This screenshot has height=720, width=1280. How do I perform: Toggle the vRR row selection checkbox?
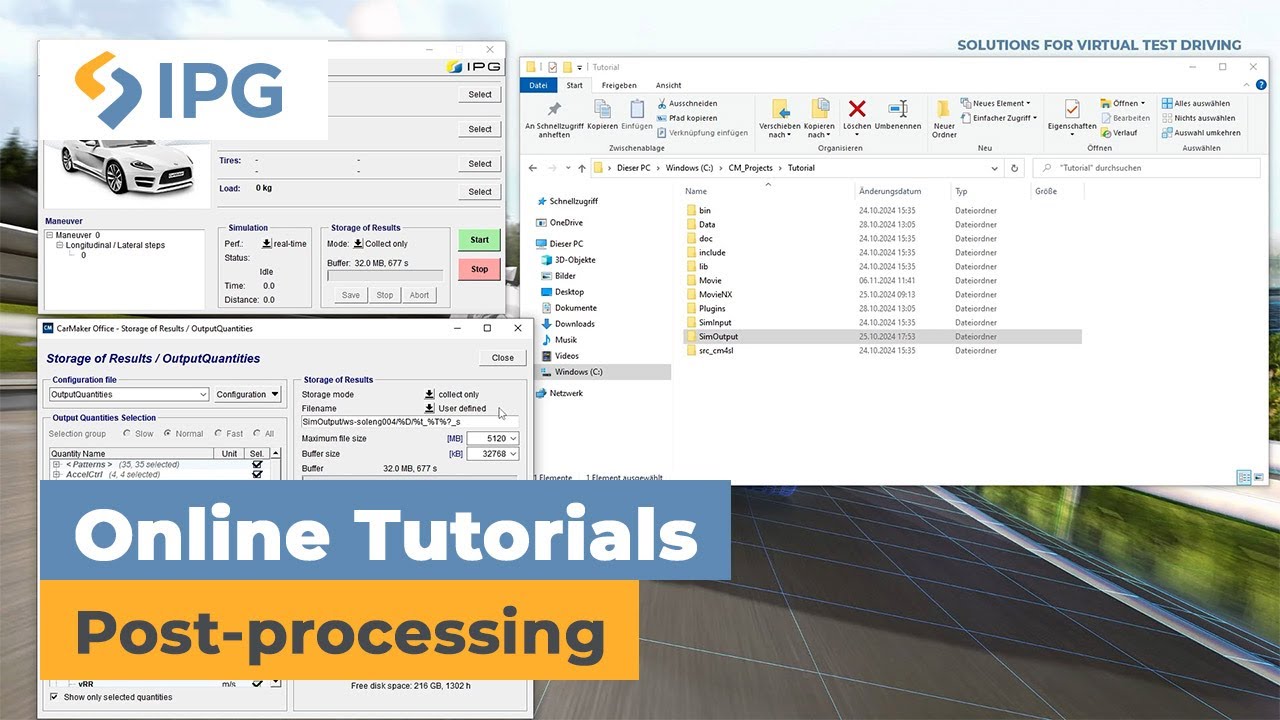coord(257,684)
